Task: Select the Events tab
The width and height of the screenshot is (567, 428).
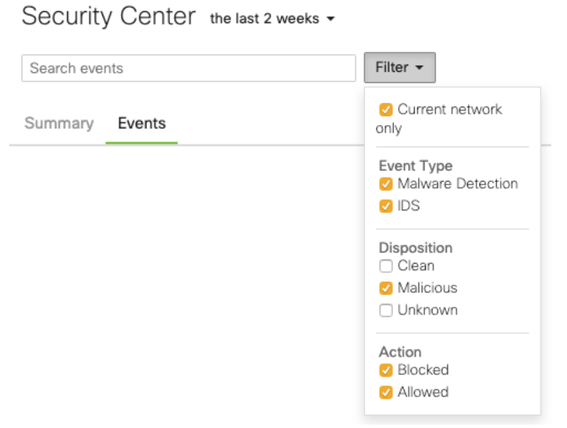Action: [x=142, y=123]
